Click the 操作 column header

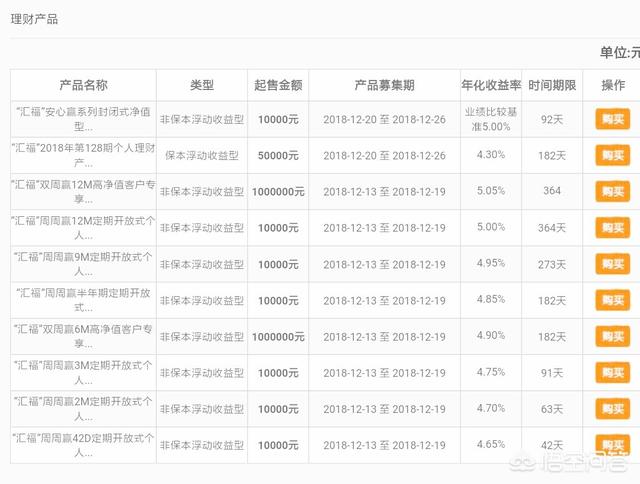[x=613, y=85]
